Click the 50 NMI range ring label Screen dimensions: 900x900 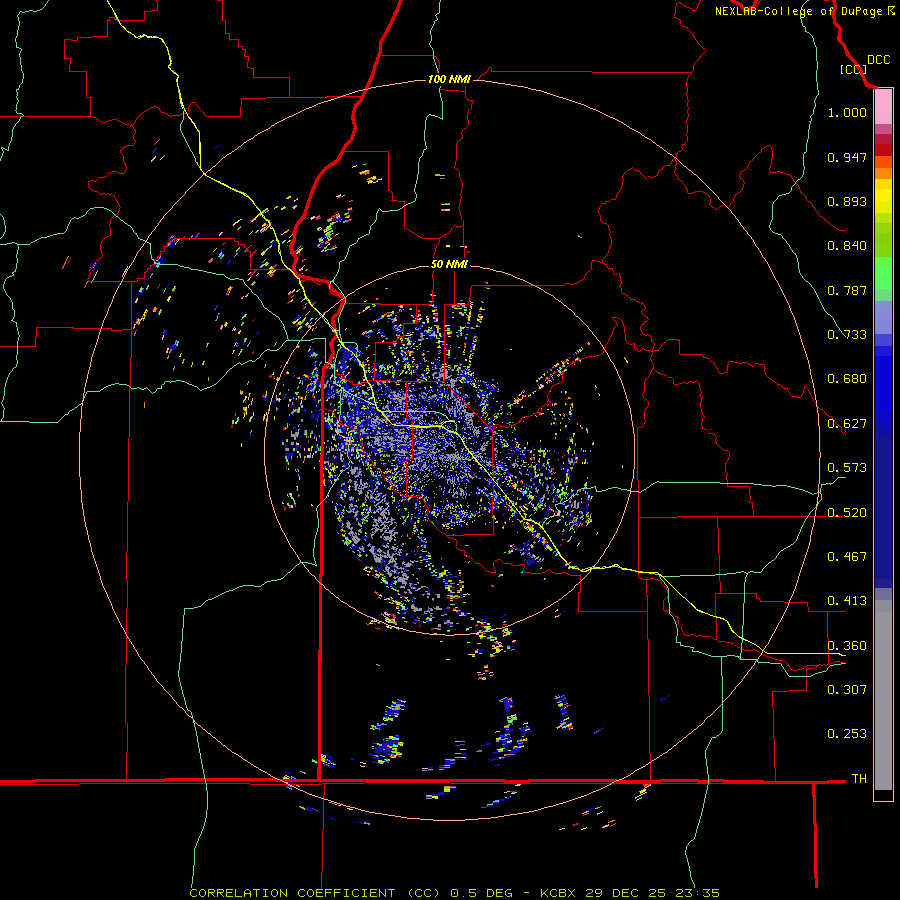[x=449, y=264]
